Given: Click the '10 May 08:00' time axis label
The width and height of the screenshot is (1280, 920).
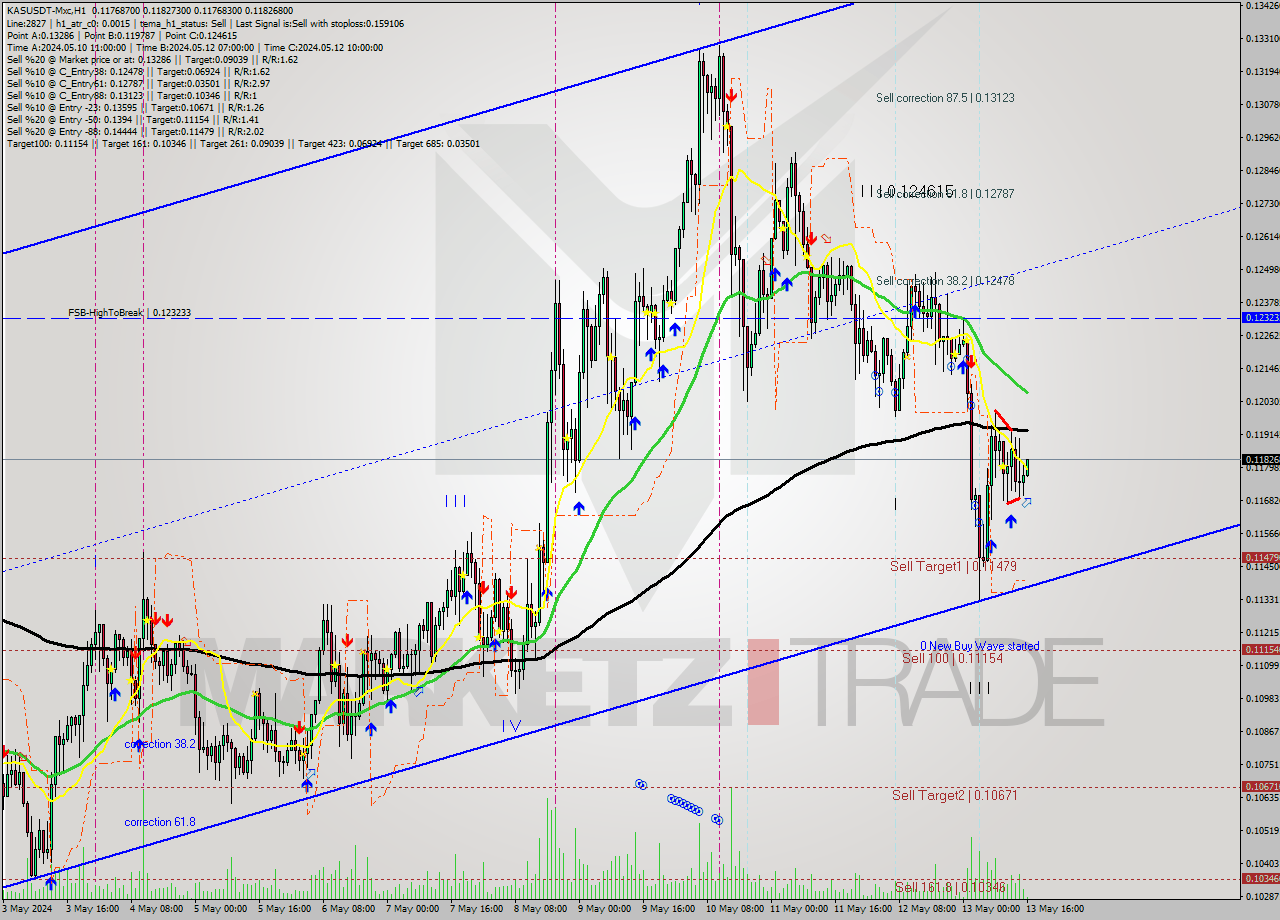Looking at the screenshot, I should click(735, 909).
